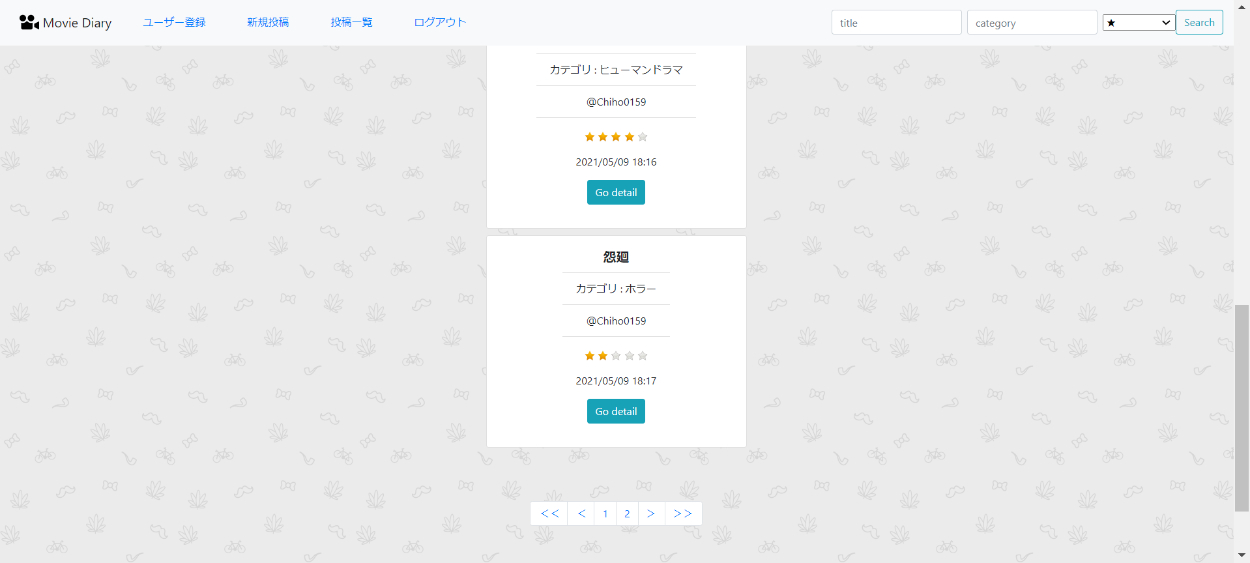Click the last-page >> pagination icon
Viewport: 1250px width, 563px height.
point(683,514)
